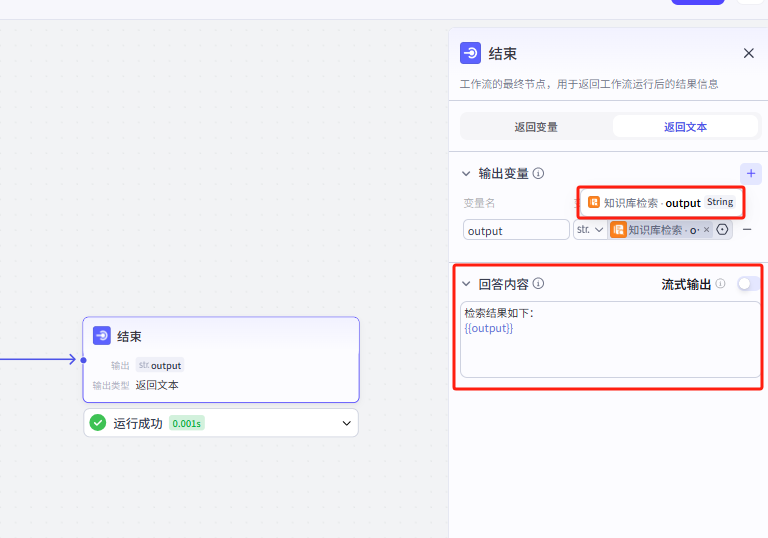Collapse the 回答内容 section

click(465, 284)
